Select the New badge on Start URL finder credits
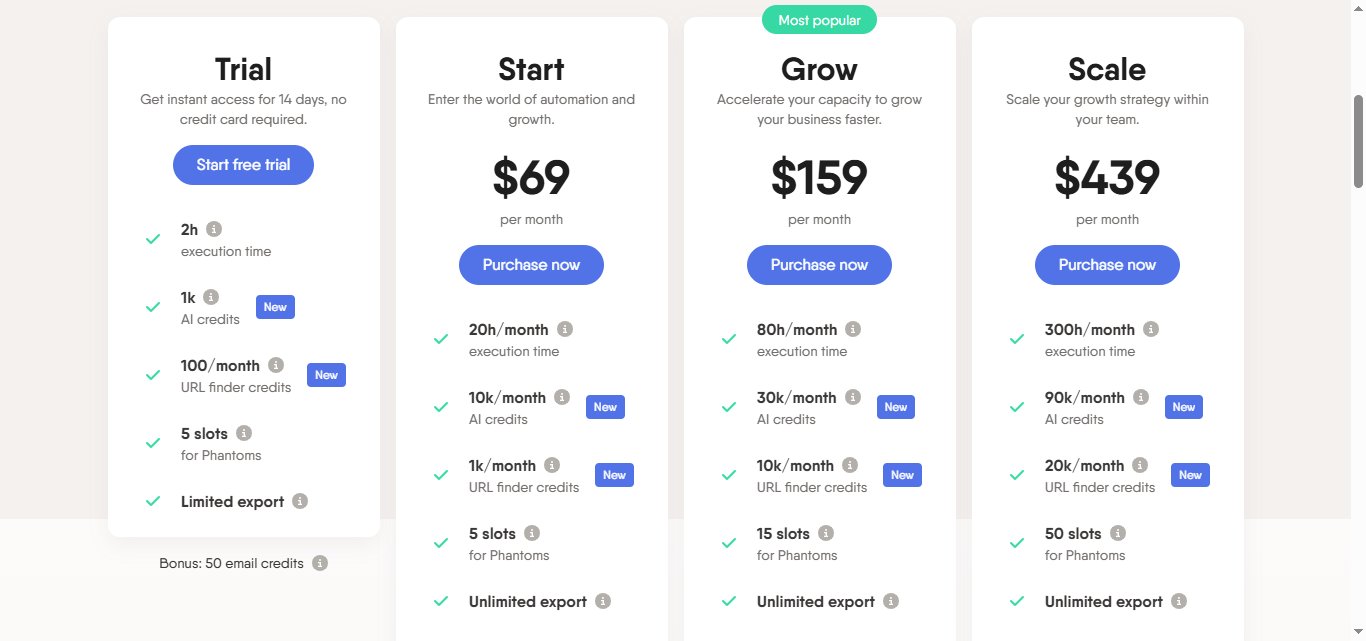The width and height of the screenshot is (1366, 641). coord(614,475)
